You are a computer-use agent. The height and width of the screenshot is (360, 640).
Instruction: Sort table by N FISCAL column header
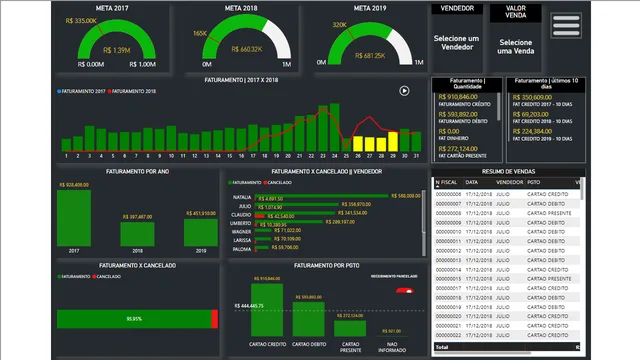[x=446, y=182]
